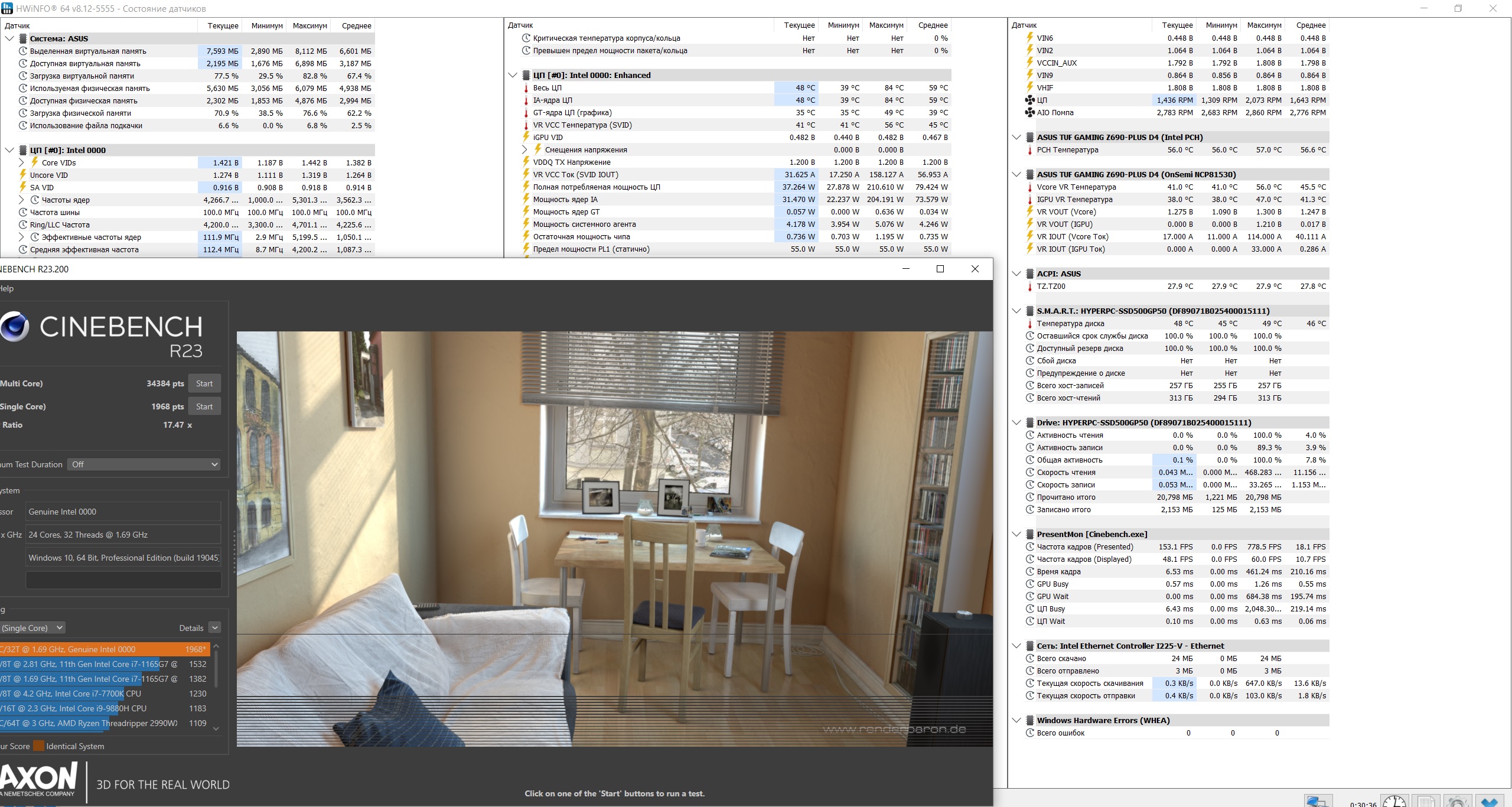Open the Minimum Test Duration Off dropdown
The height and width of the screenshot is (807, 1512).
tap(144, 464)
